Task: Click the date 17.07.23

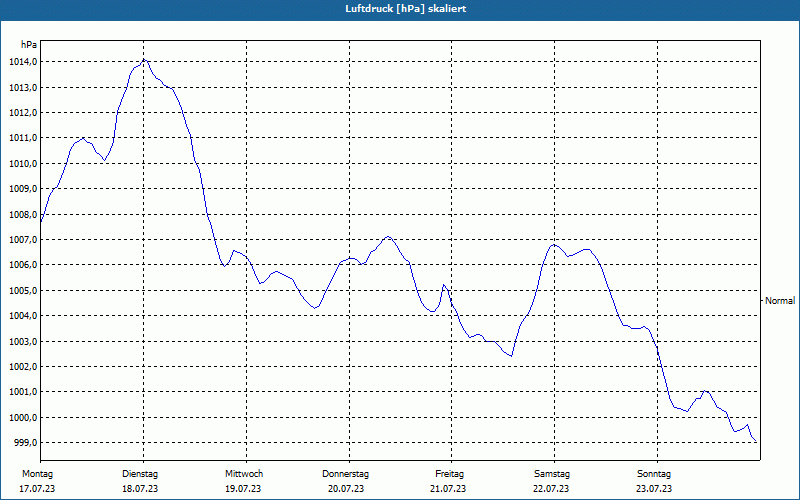Action: pos(37,489)
